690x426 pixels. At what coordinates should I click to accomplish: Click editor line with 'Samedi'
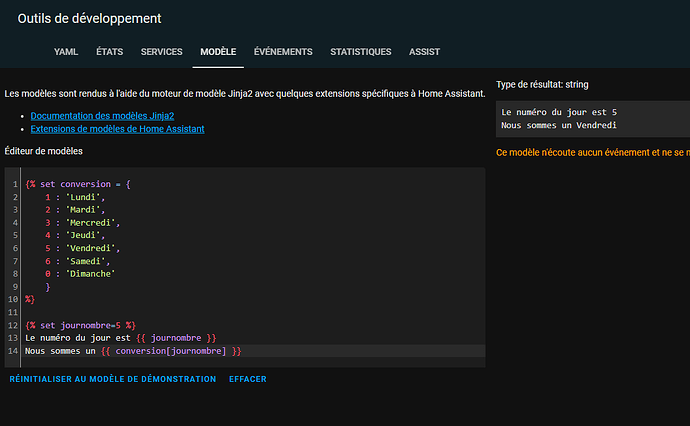click(x=77, y=261)
